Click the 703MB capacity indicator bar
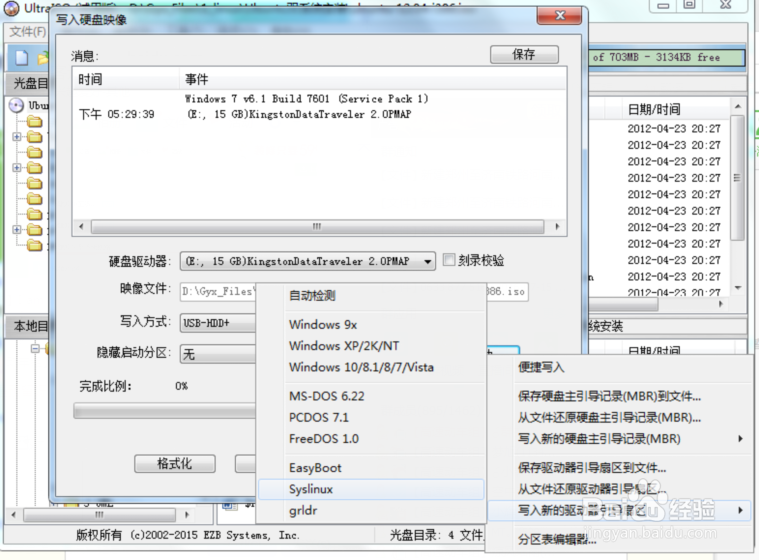 click(667, 58)
